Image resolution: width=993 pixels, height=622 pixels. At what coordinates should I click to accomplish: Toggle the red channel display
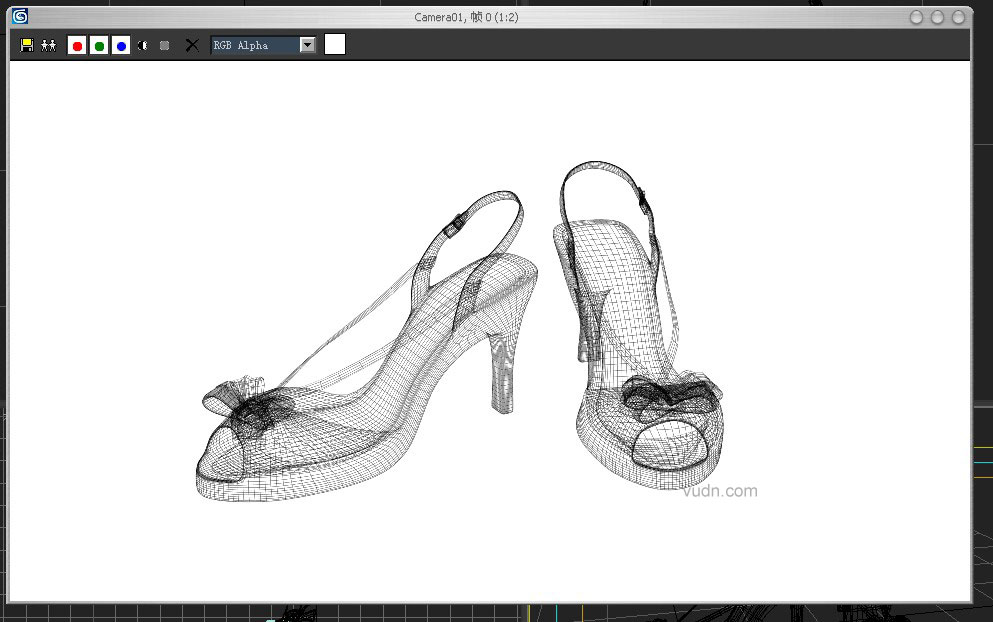click(77, 45)
